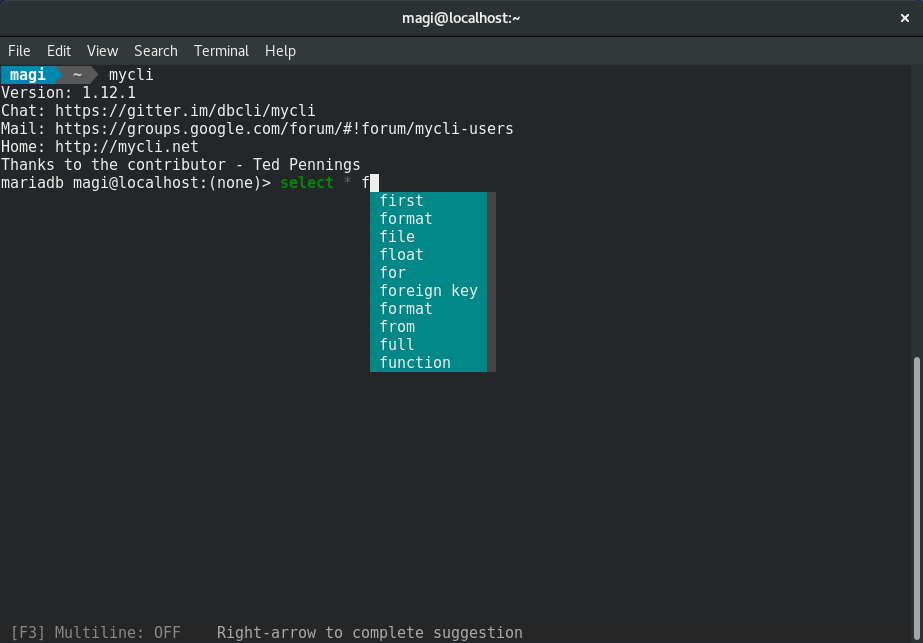Click the Multiline OFF status indicator
This screenshot has width=923, height=643.
pos(95,633)
